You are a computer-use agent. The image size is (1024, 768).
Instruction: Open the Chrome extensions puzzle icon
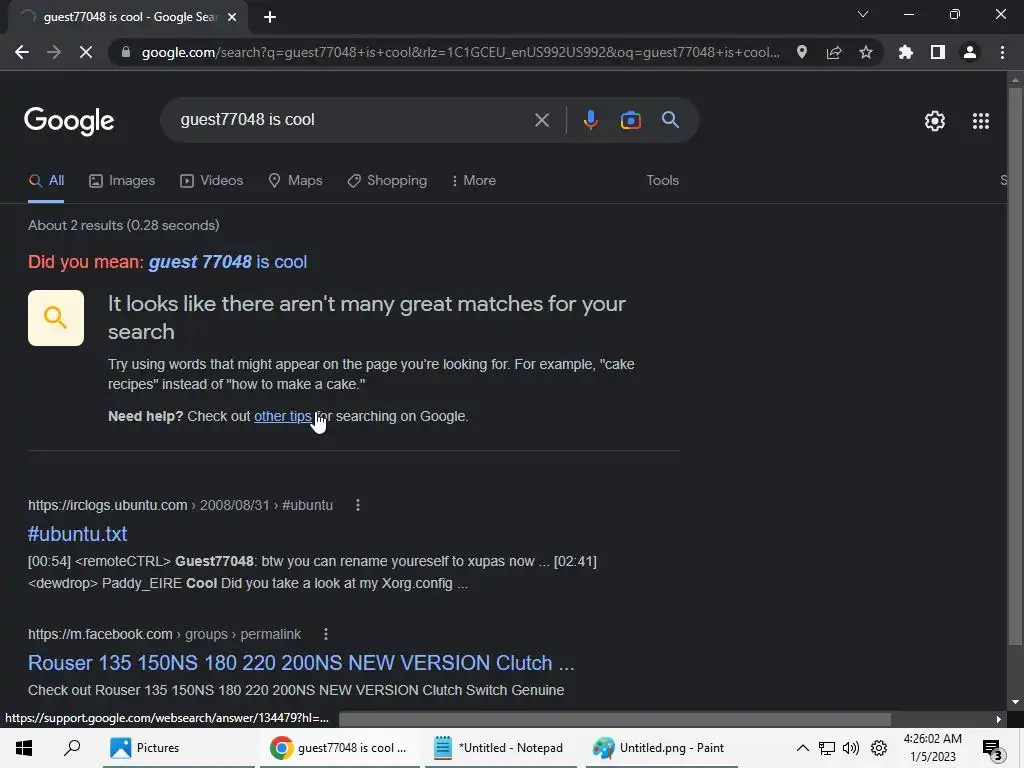(906, 52)
